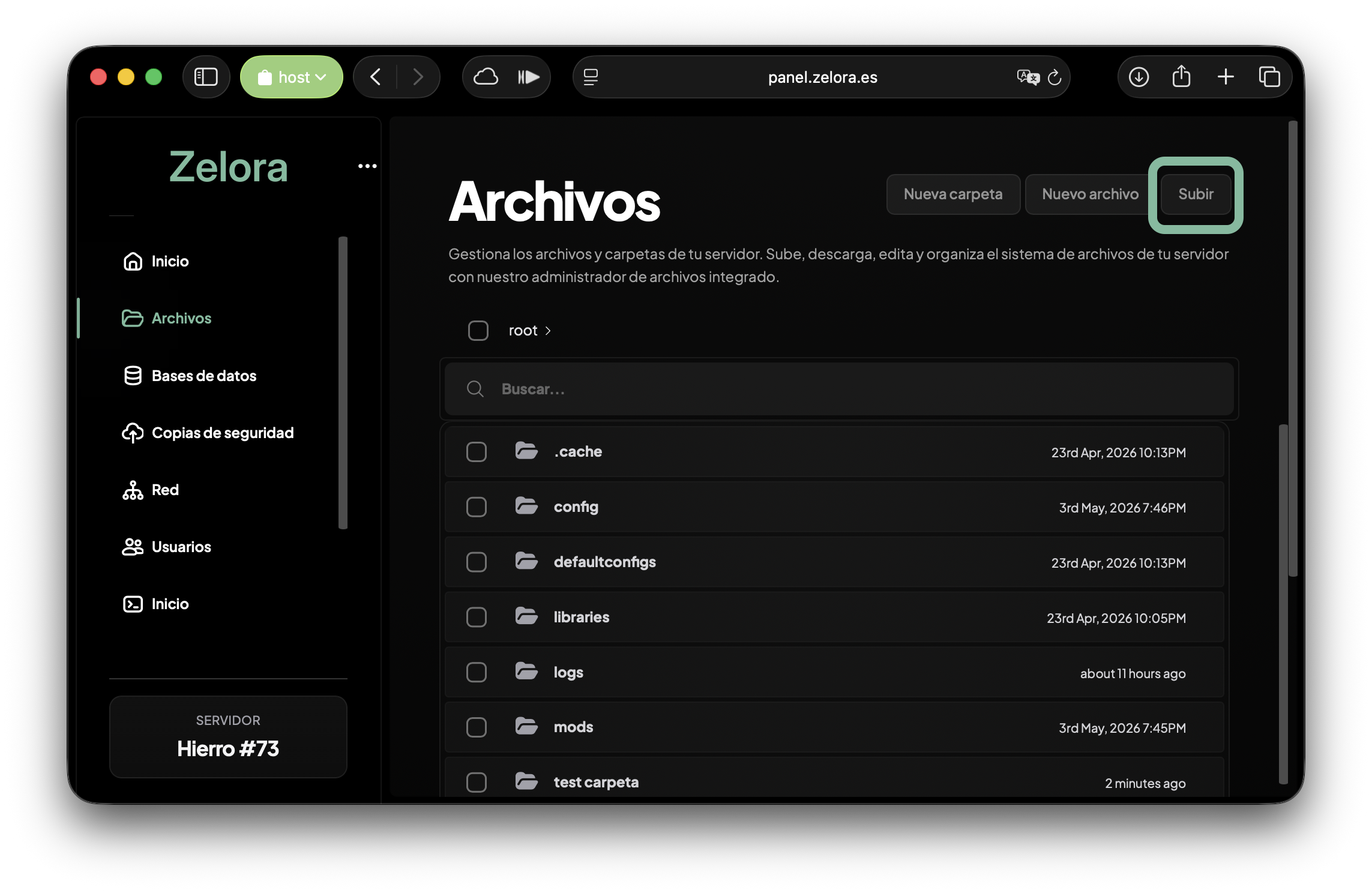Click the Zelora logo
The height and width of the screenshot is (893, 1372).
pos(228,167)
